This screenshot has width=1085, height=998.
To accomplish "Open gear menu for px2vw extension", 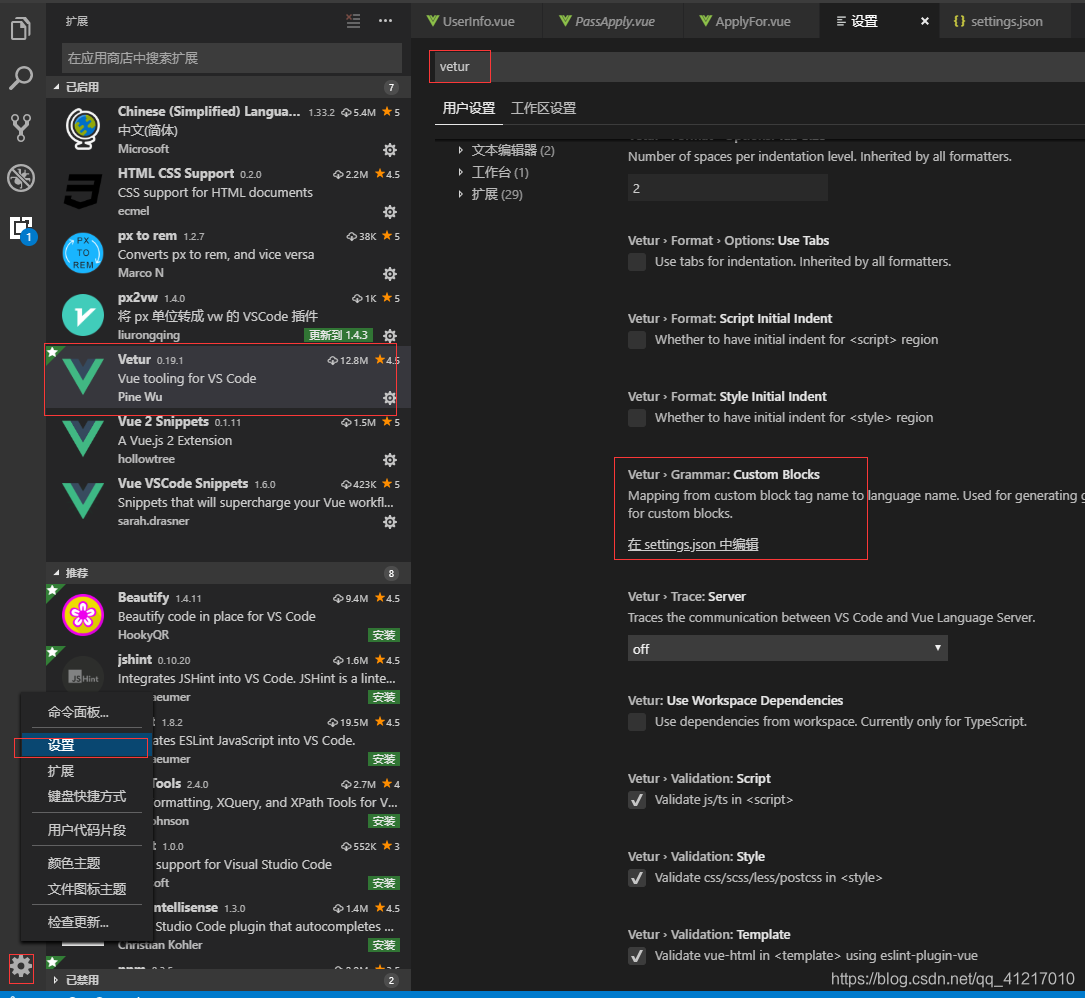I will pos(390,336).
